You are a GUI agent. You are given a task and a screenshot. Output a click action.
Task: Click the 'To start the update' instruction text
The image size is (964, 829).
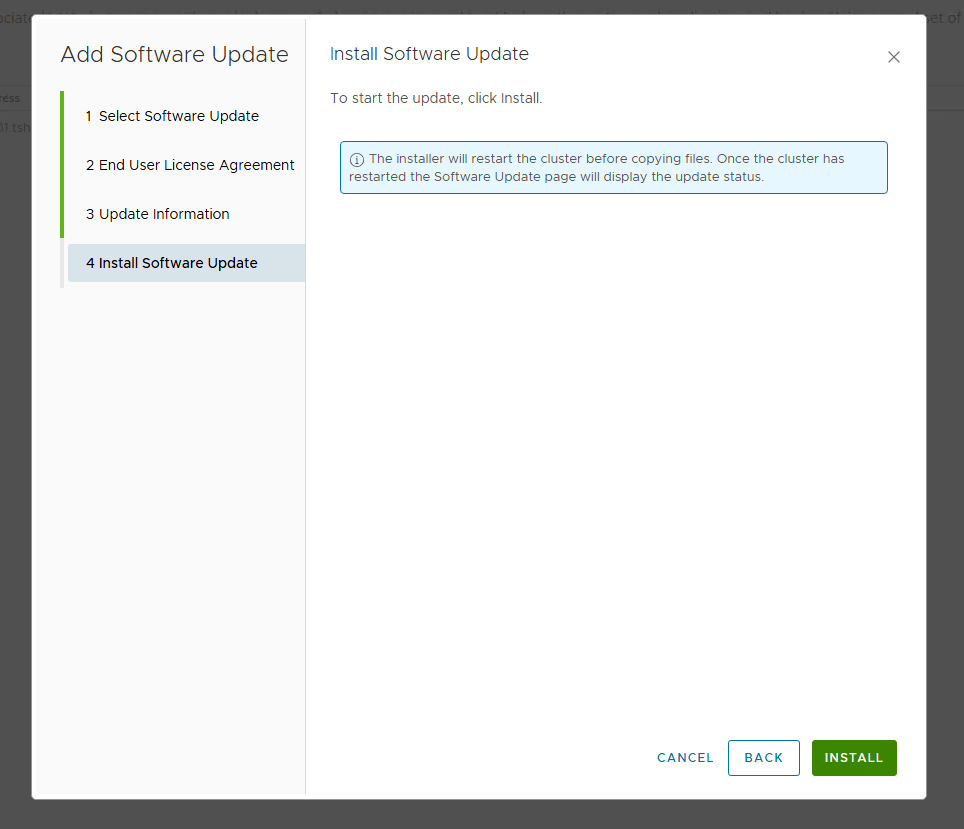[436, 99]
